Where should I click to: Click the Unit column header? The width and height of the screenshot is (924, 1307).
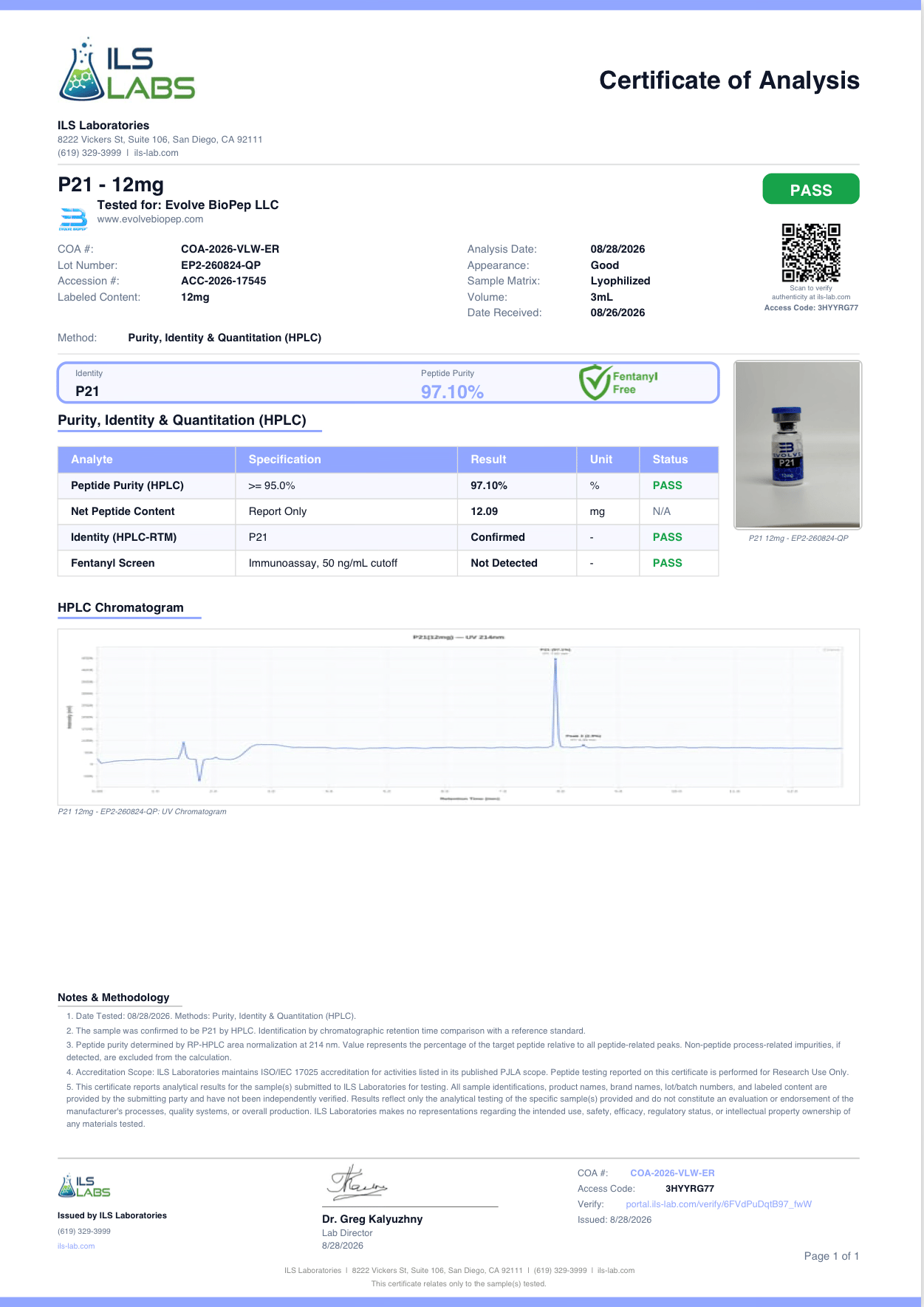pyautogui.click(x=608, y=460)
